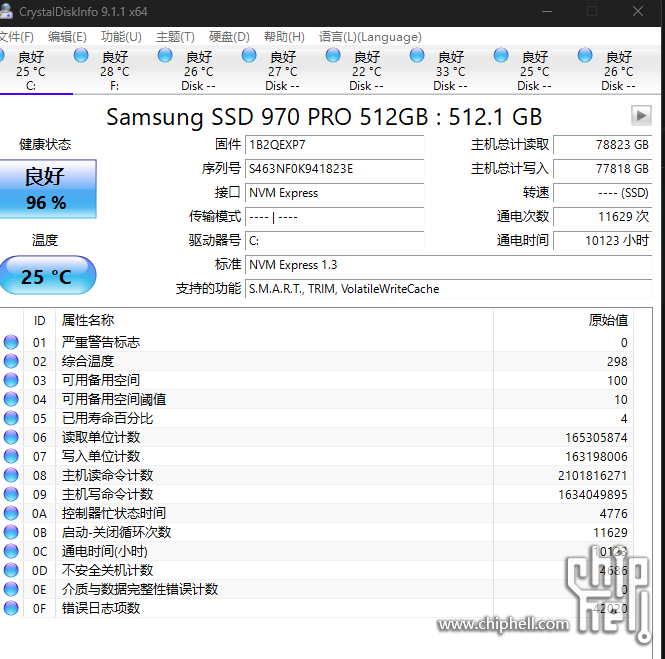Click the status icon for row 01 严重警告标志
Screen dimensions: 665x659
tap(11, 342)
